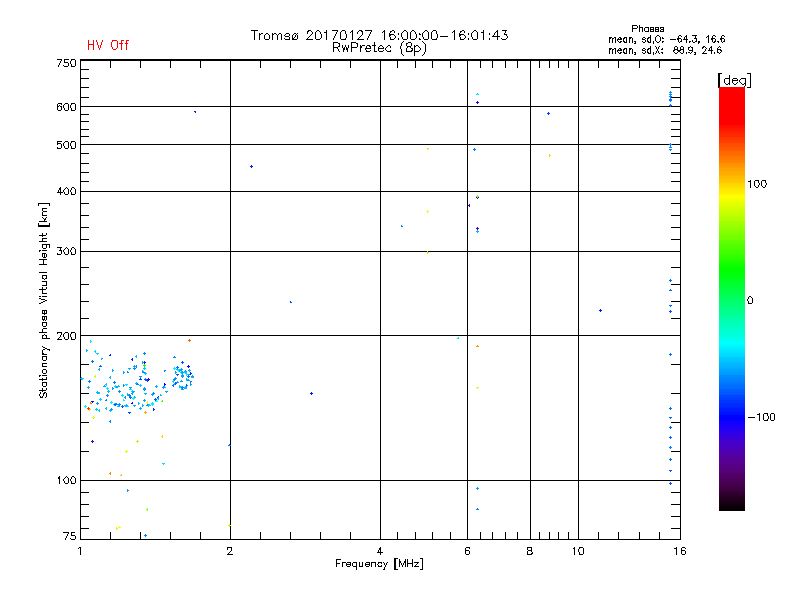Click the '600' y-axis tick label
Image resolution: width=800 pixels, height=600 pixels.
tap(66, 107)
